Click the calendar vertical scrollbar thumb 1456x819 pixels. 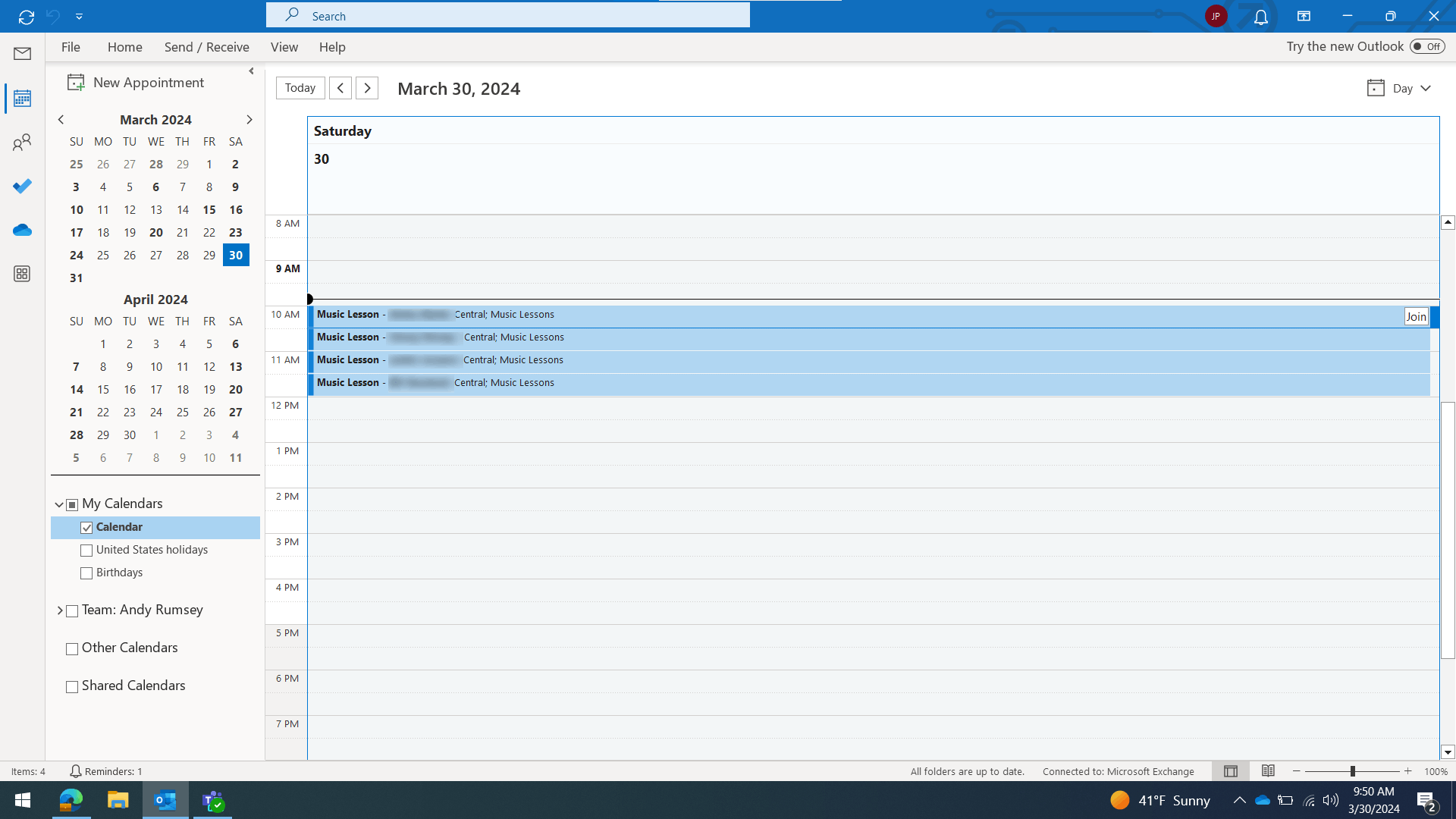click(1448, 530)
